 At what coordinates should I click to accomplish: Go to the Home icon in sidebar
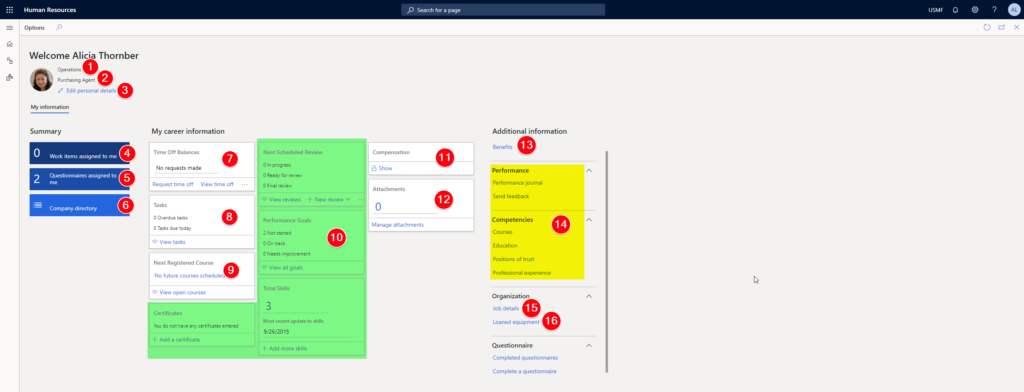(x=9, y=44)
